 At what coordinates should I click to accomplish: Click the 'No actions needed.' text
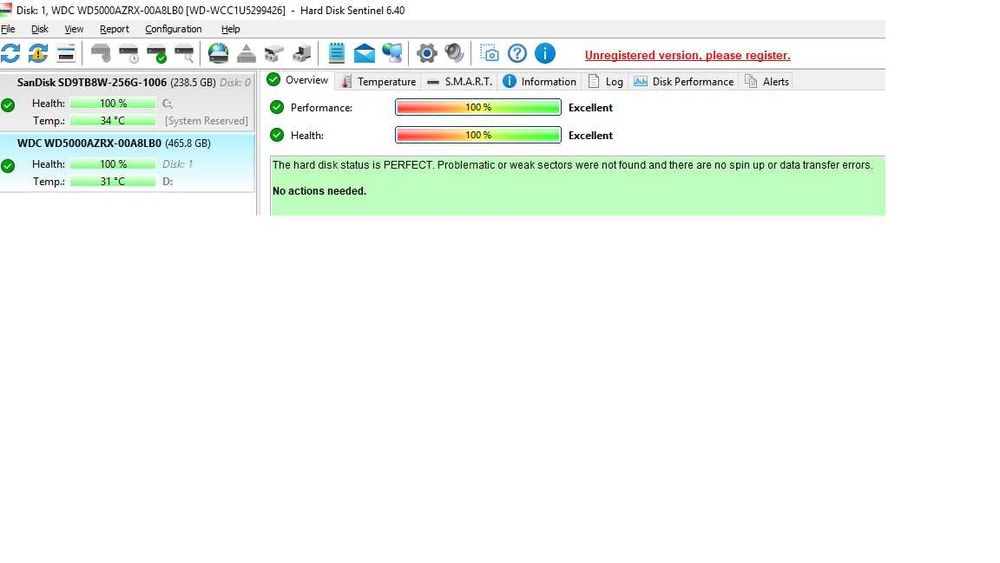[320, 191]
